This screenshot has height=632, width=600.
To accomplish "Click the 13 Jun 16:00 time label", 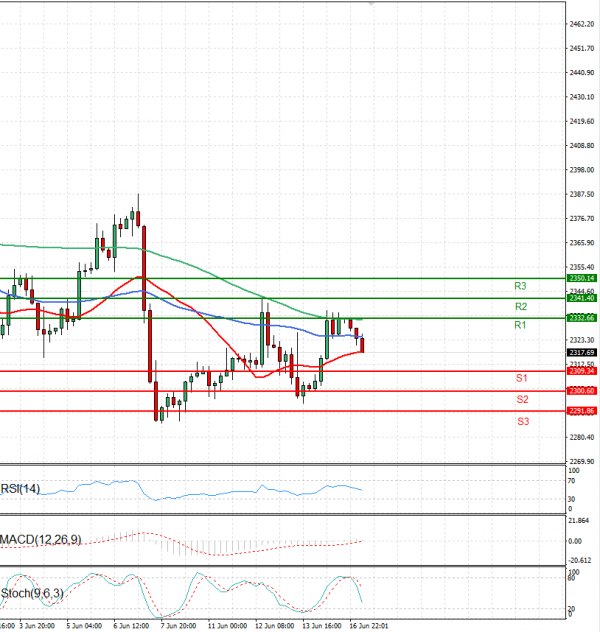I will 322,626.
